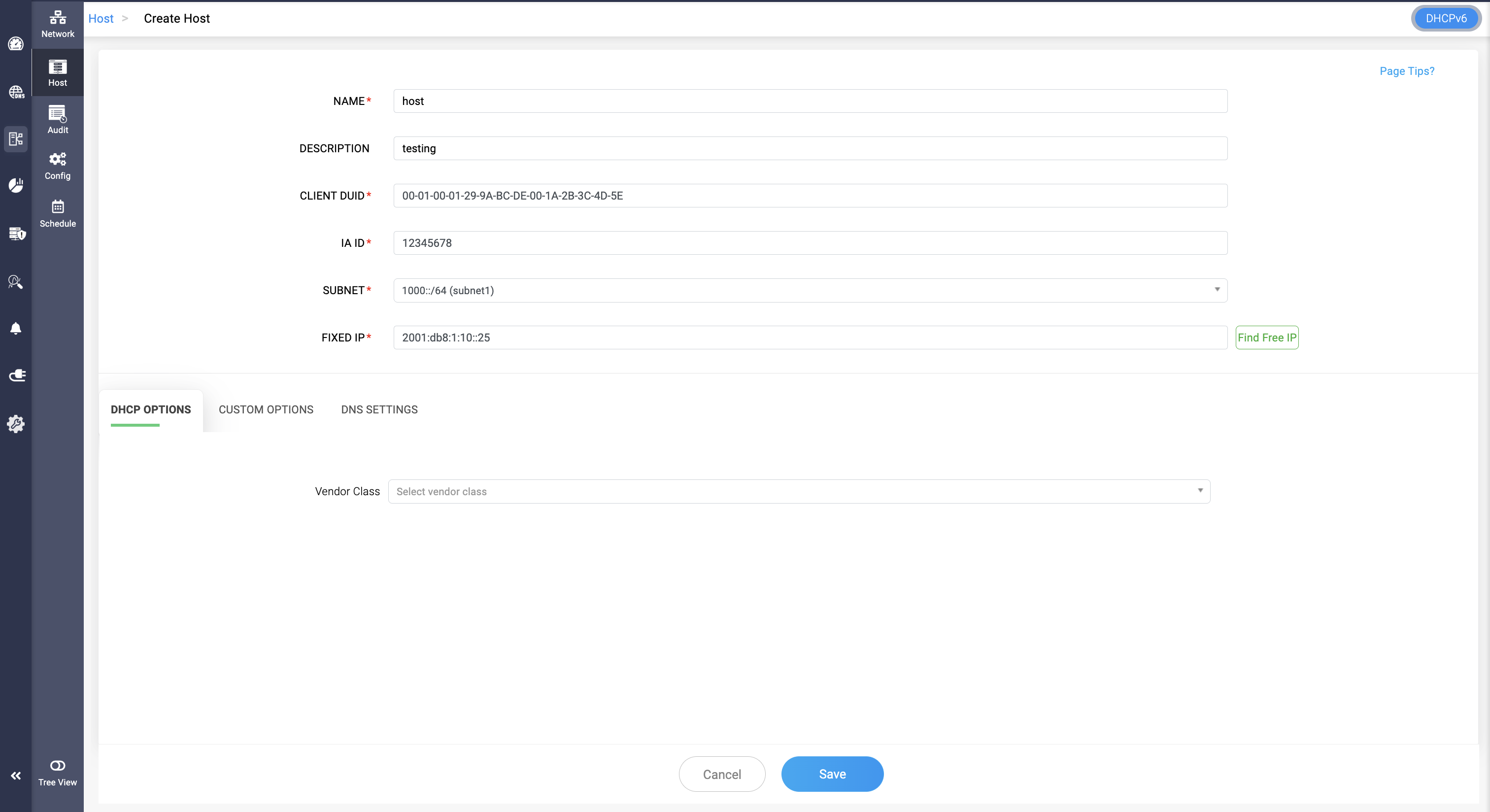The image size is (1490, 812).
Task: Click the dashboard gauge icon
Action: 16,44
